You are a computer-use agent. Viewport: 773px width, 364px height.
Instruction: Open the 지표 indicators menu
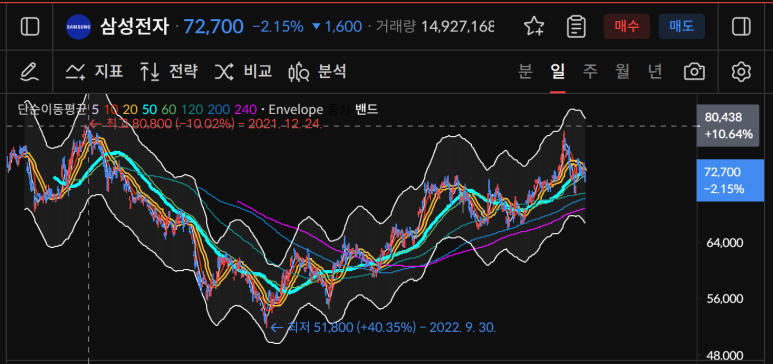tap(94, 72)
